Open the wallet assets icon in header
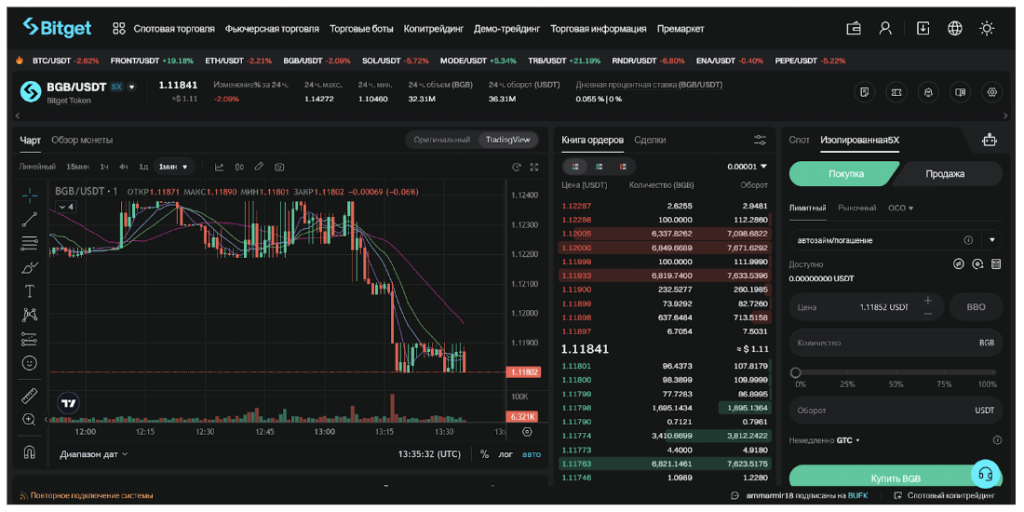This screenshot has width=1024, height=512. (x=854, y=28)
